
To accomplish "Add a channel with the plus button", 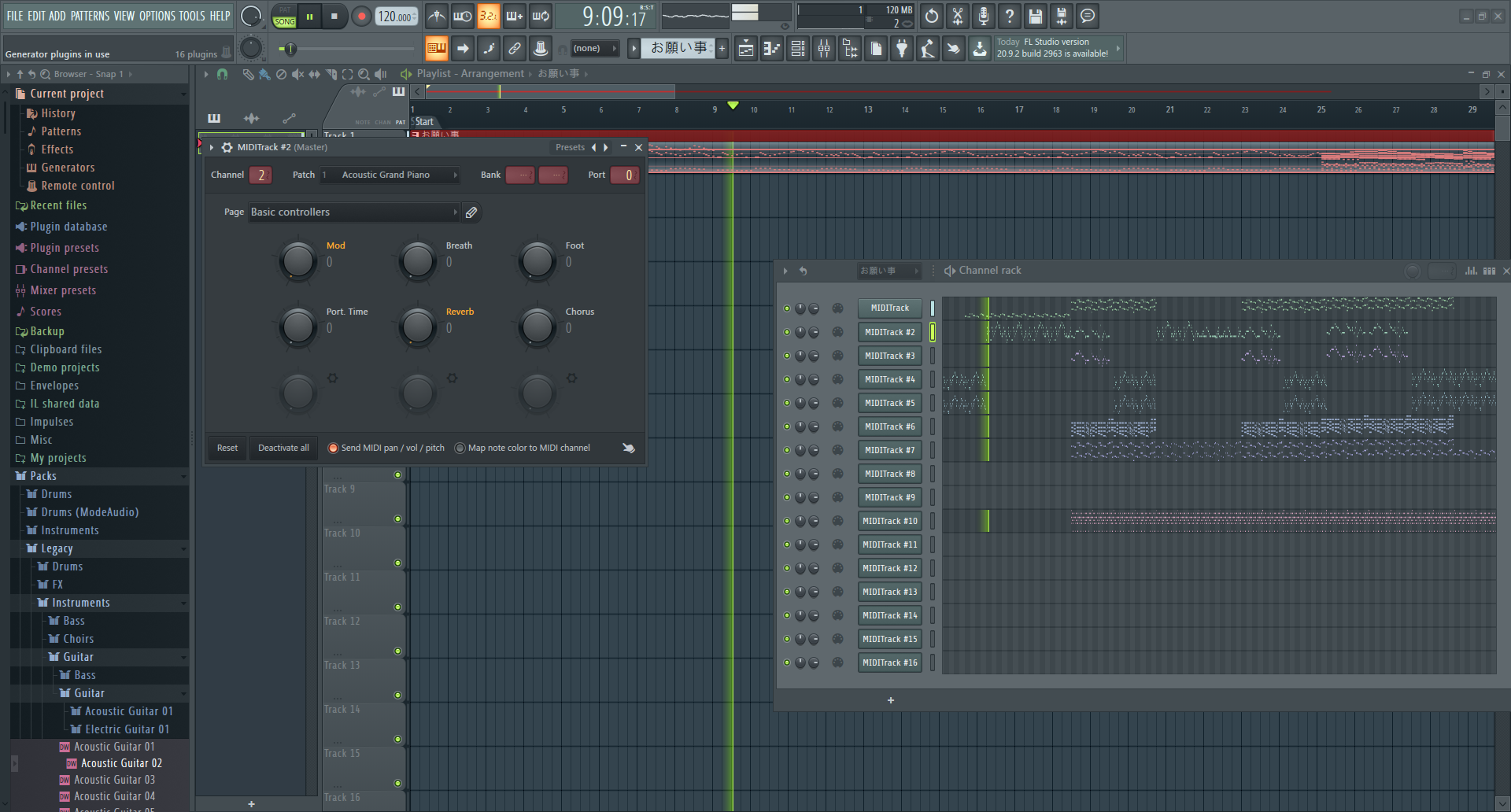I will [891, 700].
